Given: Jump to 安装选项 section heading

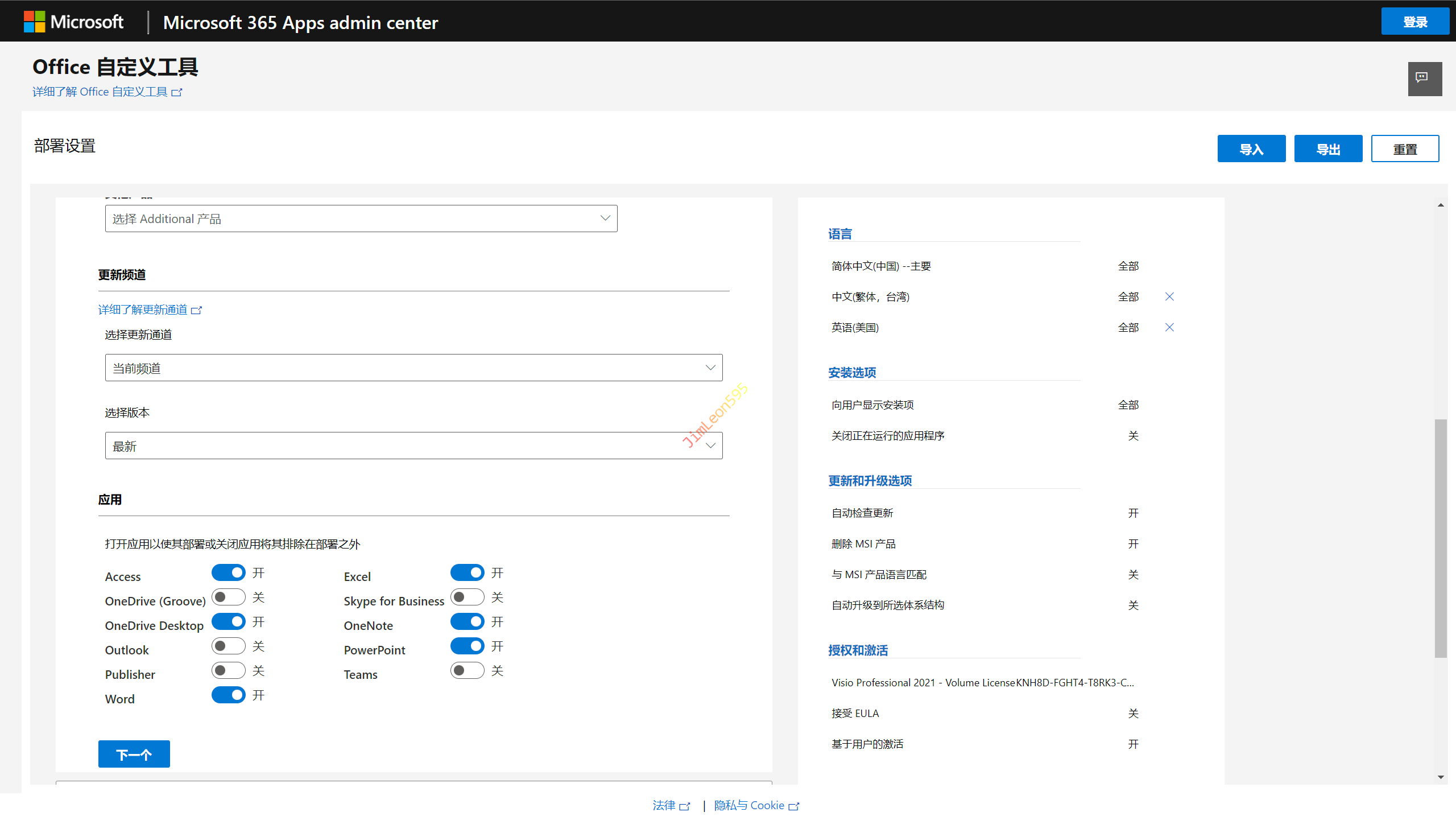Looking at the screenshot, I should (x=852, y=373).
